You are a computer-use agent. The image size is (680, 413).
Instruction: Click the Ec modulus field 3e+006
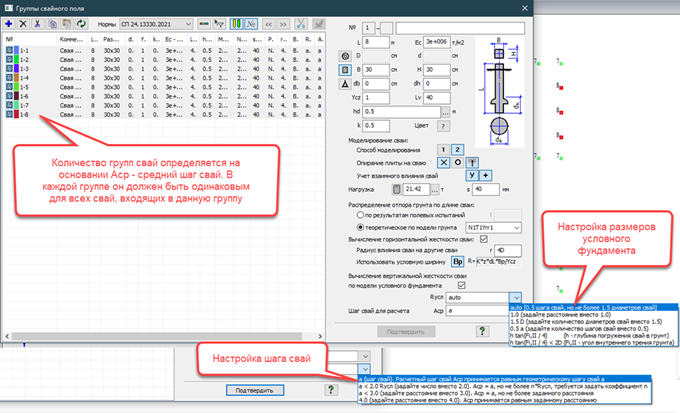[437, 42]
